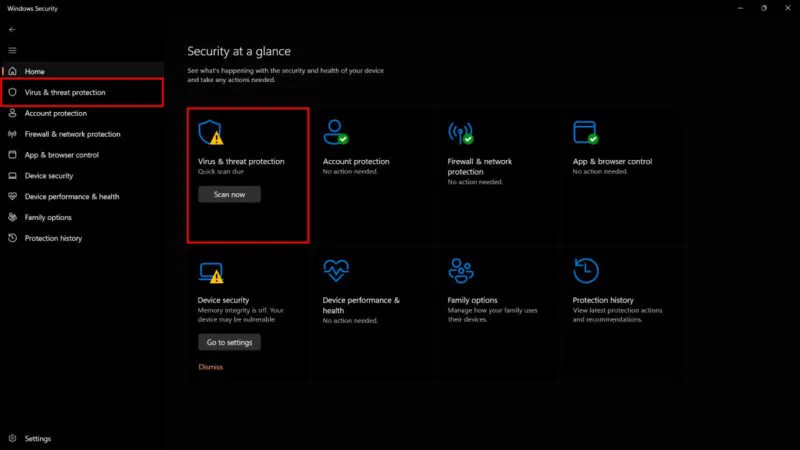
Task: Click the Firewall antenna tile icon
Action: point(461,133)
